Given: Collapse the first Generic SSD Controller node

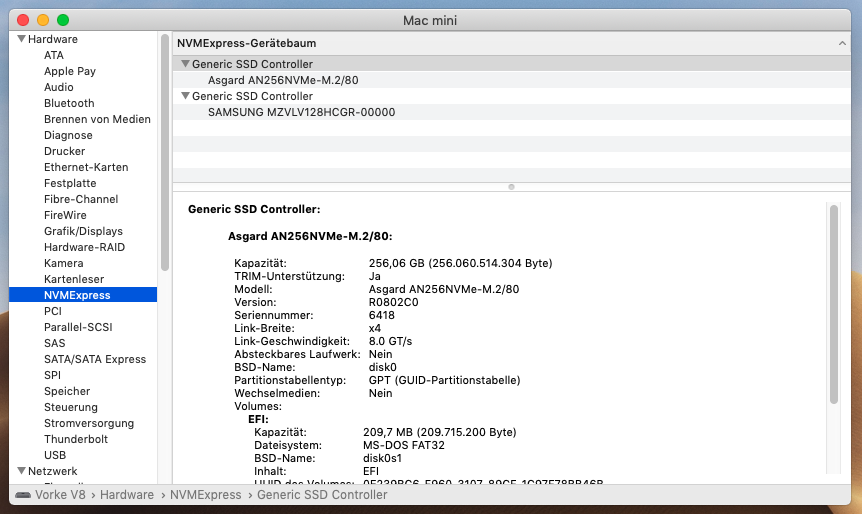Looking at the screenshot, I should click(x=185, y=64).
